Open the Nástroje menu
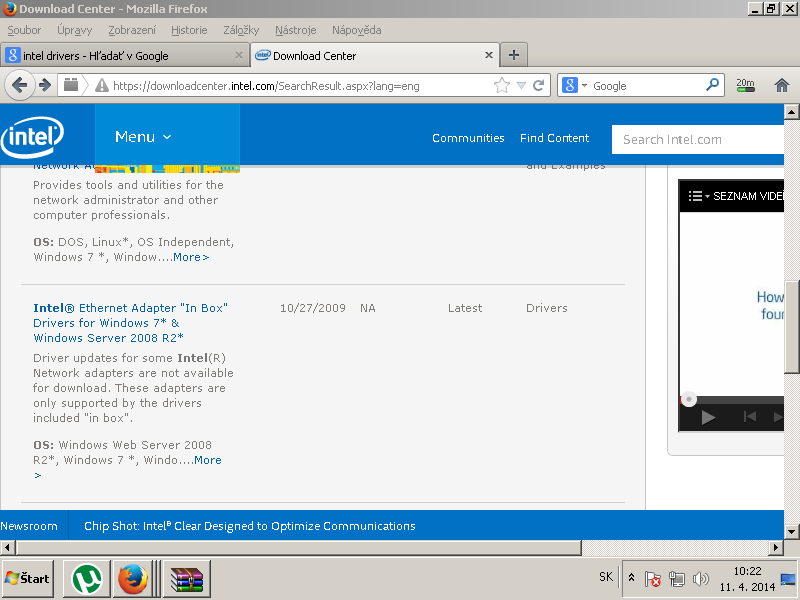 (296, 30)
